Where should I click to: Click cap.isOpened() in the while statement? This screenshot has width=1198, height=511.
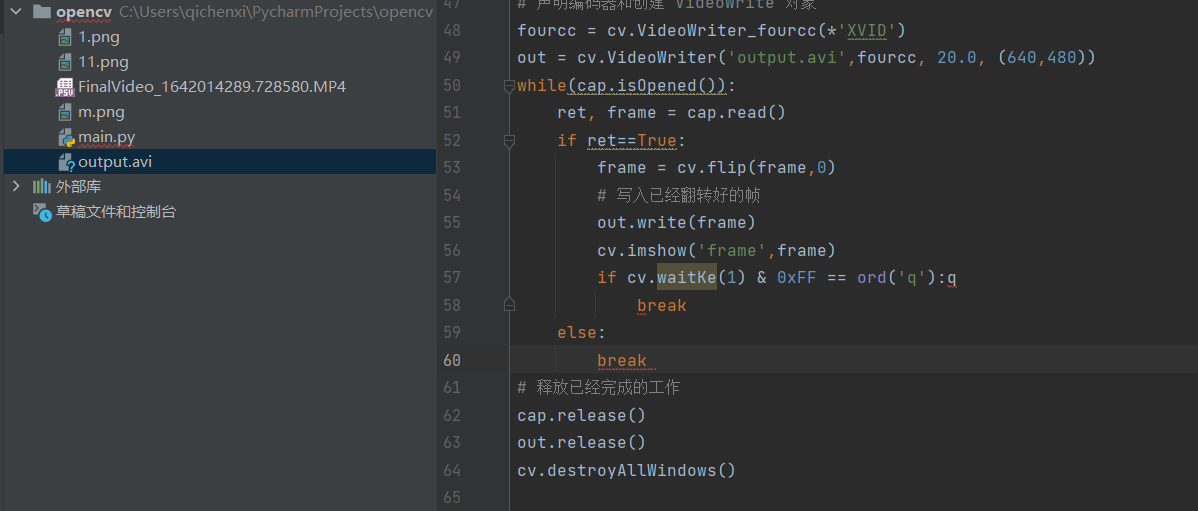[x=648, y=86]
